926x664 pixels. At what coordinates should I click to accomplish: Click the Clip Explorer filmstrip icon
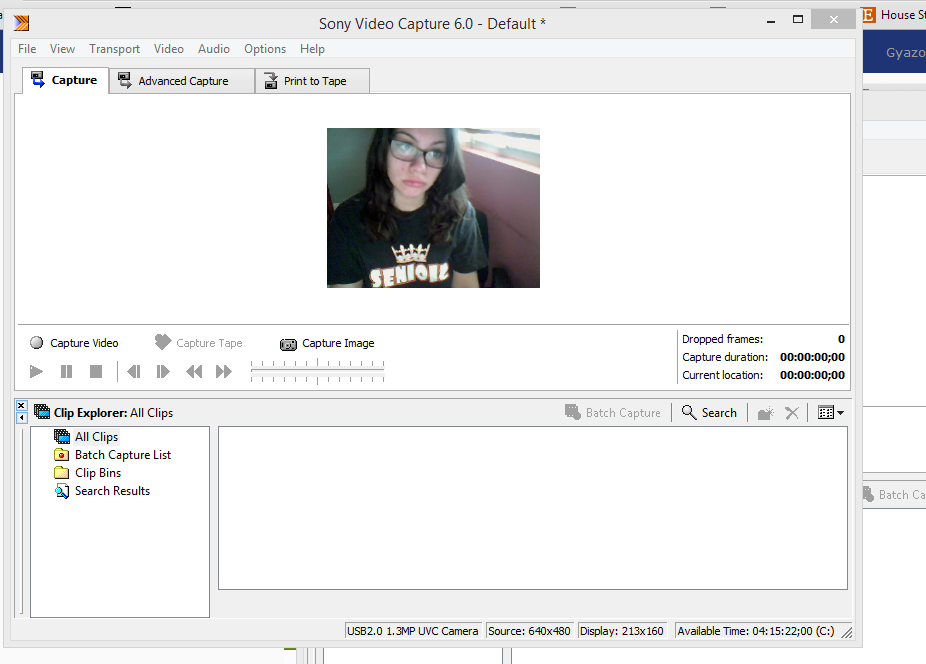(x=42, y=412)
